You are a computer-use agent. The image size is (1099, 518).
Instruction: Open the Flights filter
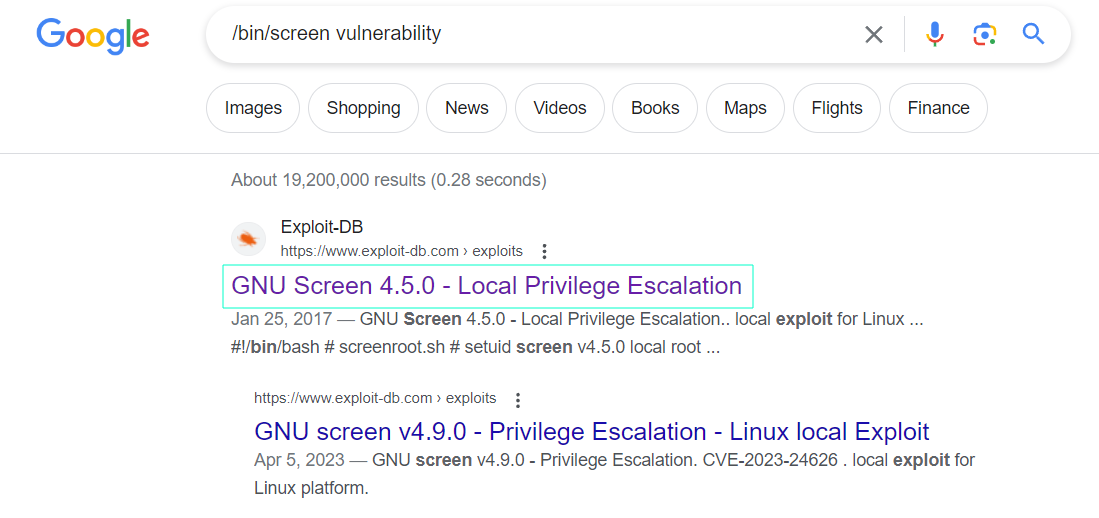tap(837, 108)
